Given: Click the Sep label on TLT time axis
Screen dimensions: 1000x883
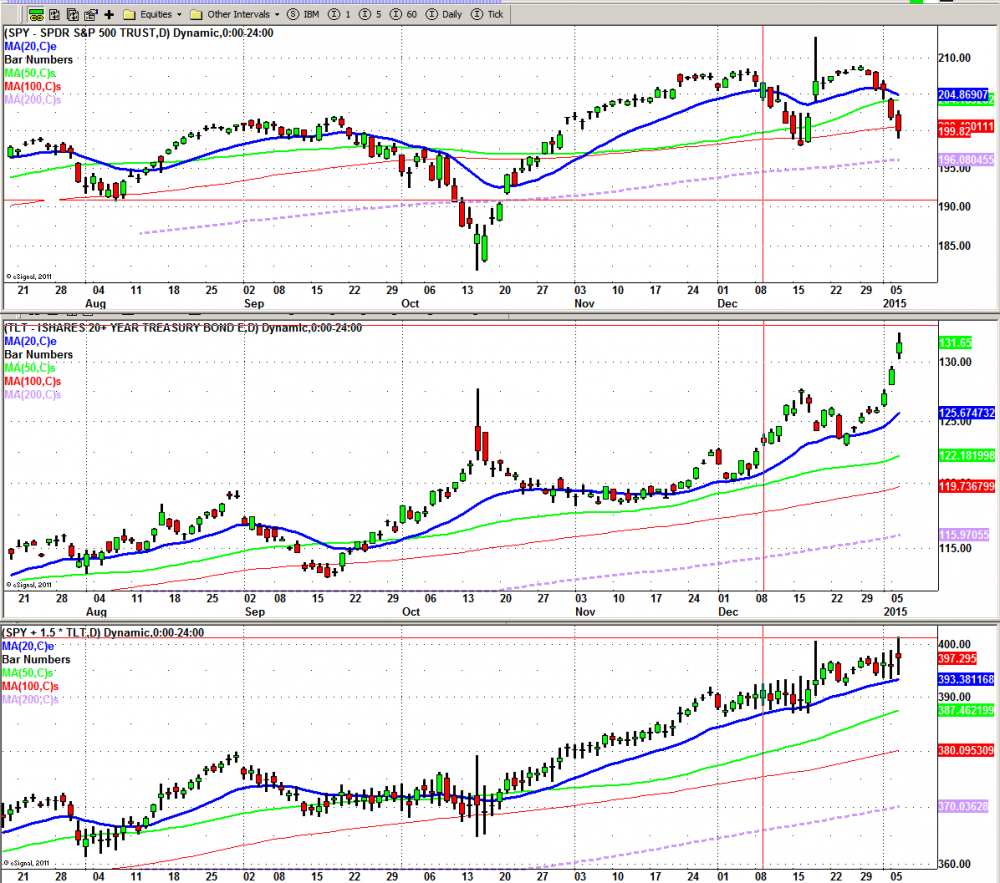Looking at the screenshot, I should [254, 611].
